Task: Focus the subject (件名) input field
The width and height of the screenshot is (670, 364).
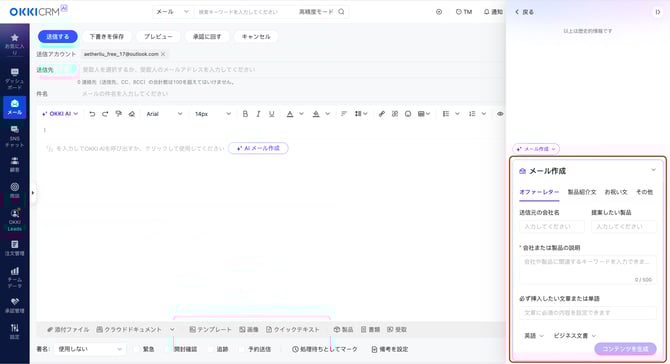Action: [293, 94]
